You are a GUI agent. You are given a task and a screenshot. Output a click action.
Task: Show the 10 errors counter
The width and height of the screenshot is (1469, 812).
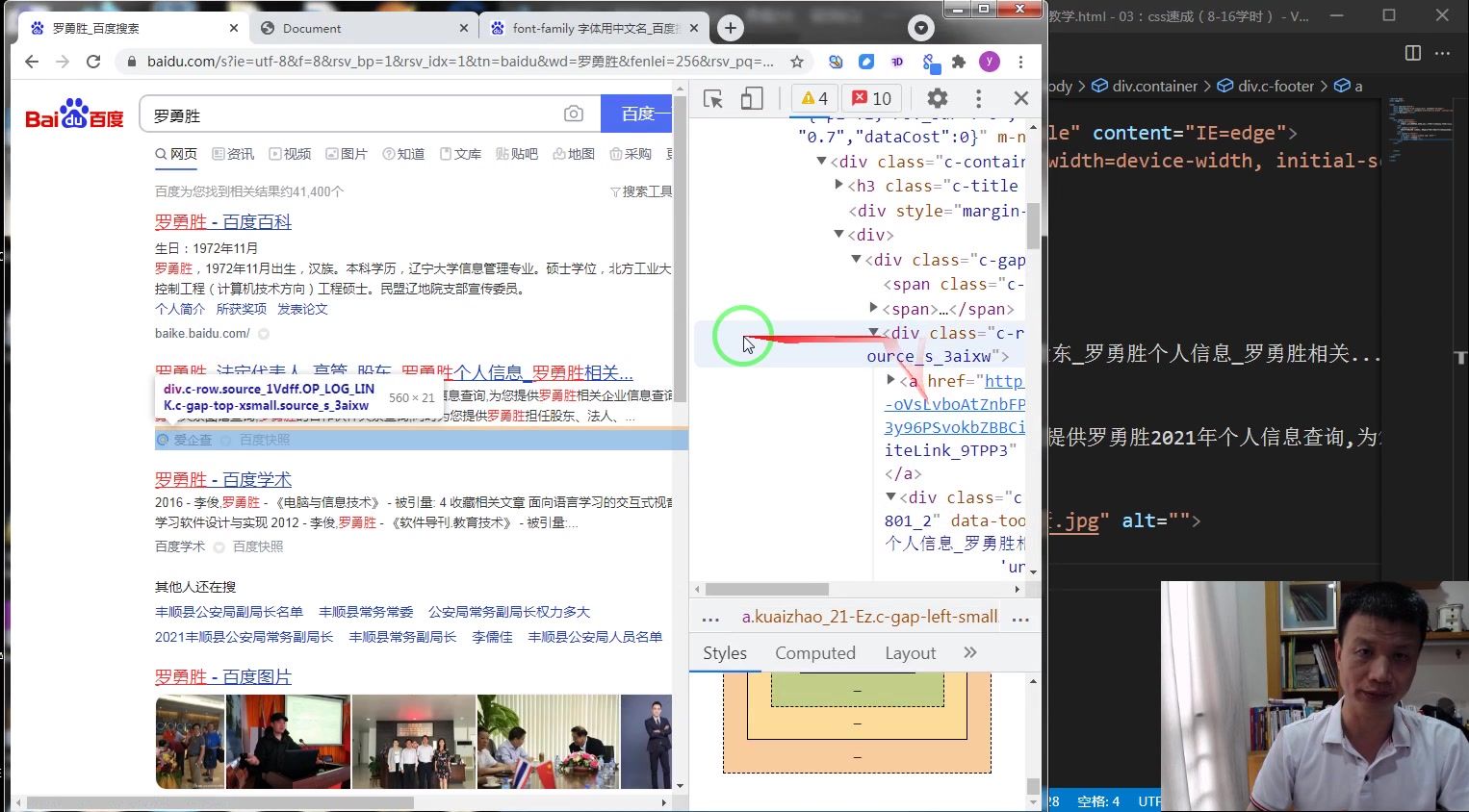872,98
